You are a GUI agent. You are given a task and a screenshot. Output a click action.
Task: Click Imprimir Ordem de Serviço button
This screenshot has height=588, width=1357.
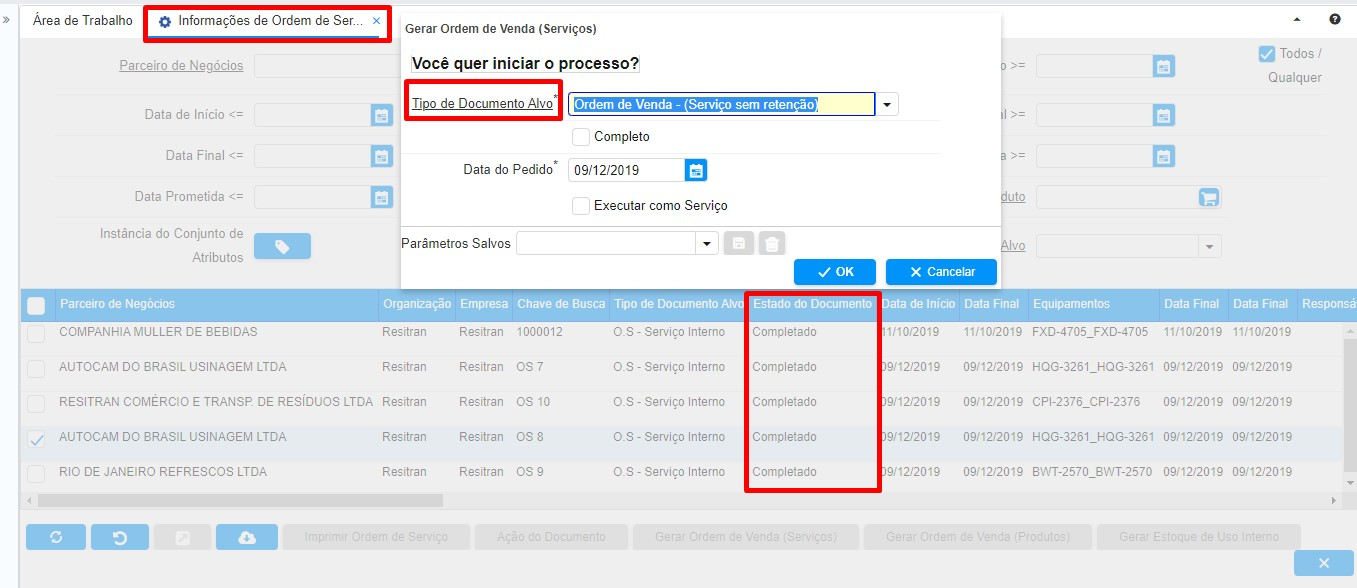377,537
